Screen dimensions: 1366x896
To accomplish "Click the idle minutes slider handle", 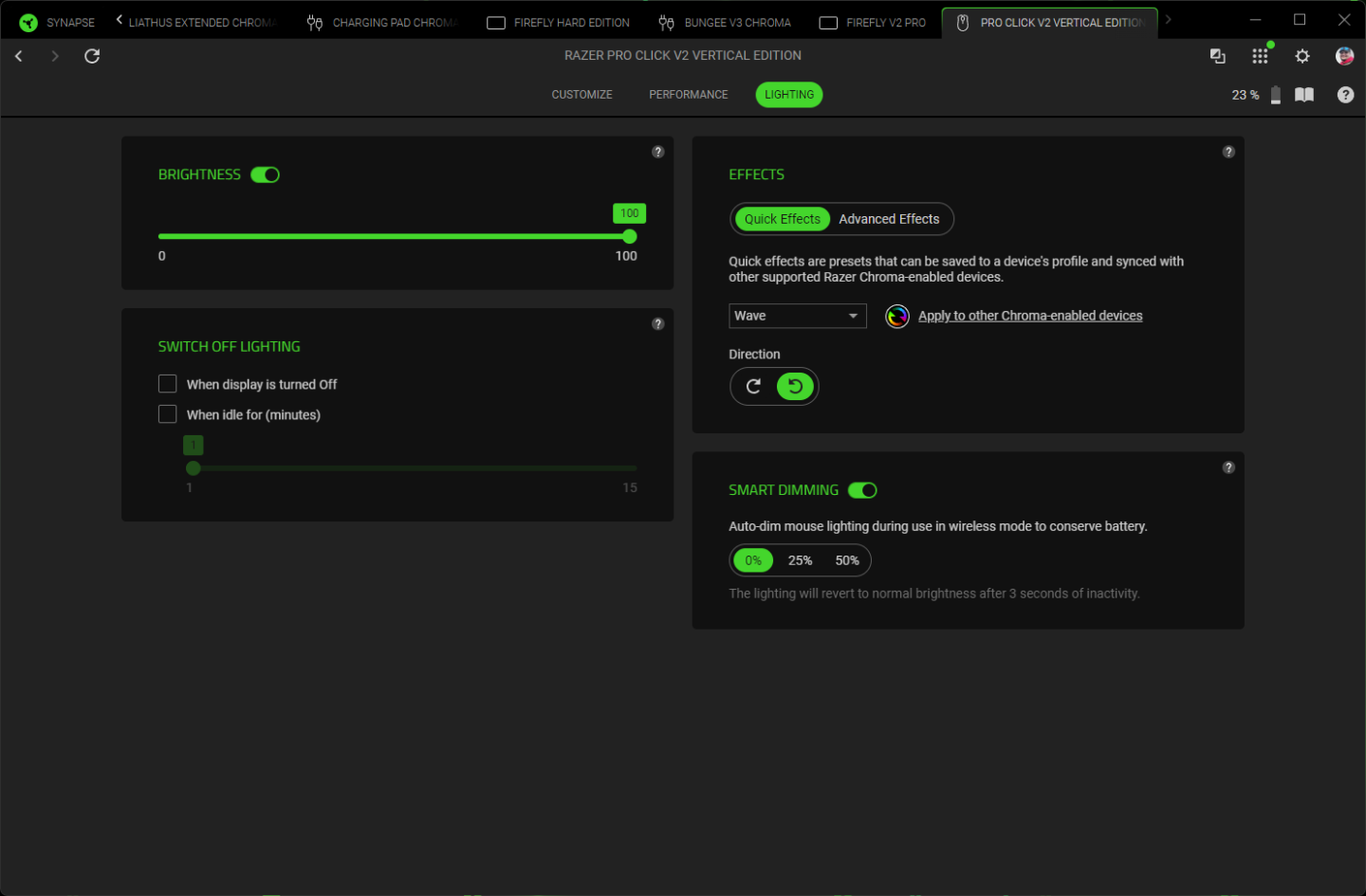I will point(194,468).
